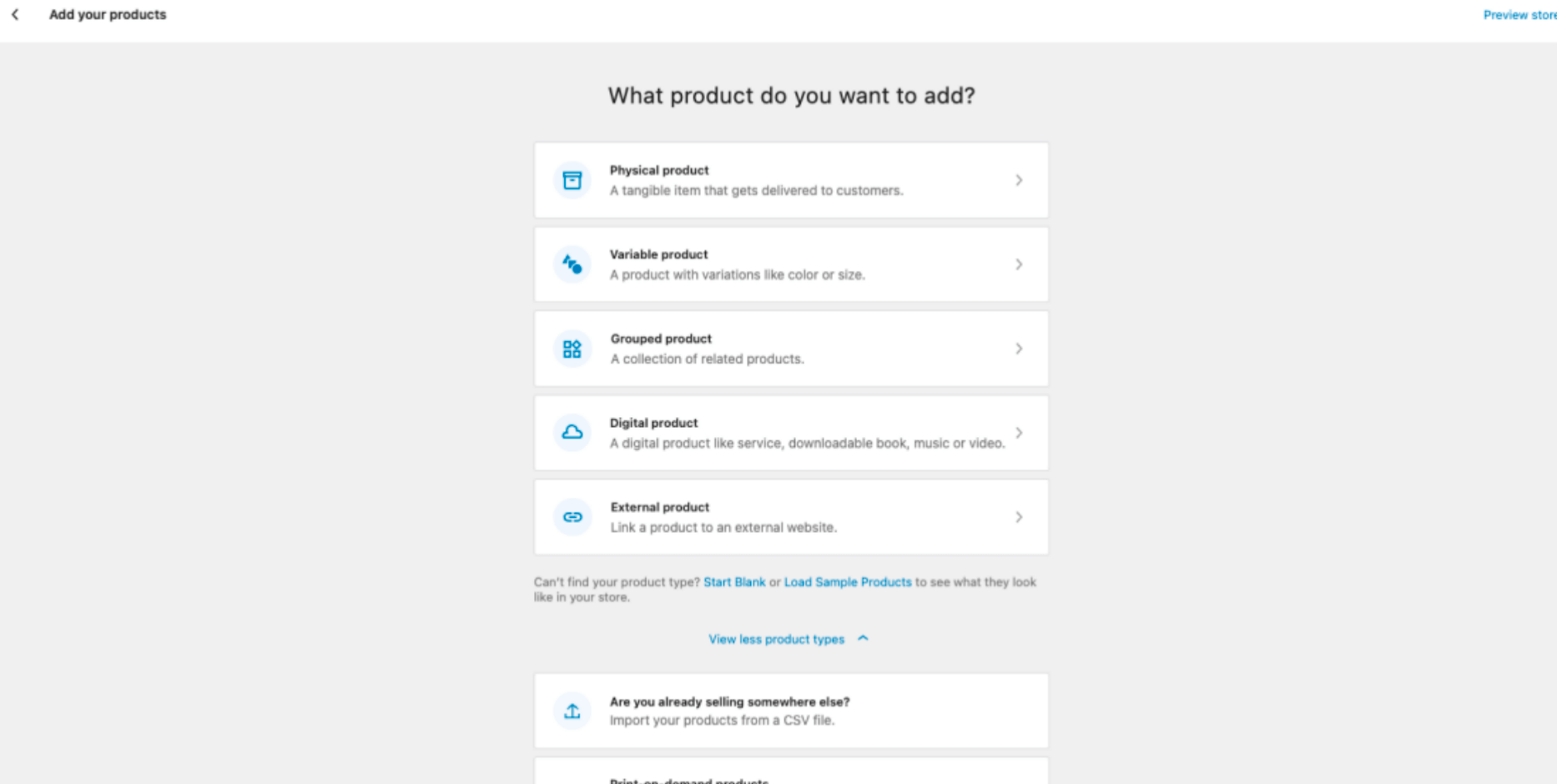Open Variable product via its right chevron

(x=1019, y=264)
